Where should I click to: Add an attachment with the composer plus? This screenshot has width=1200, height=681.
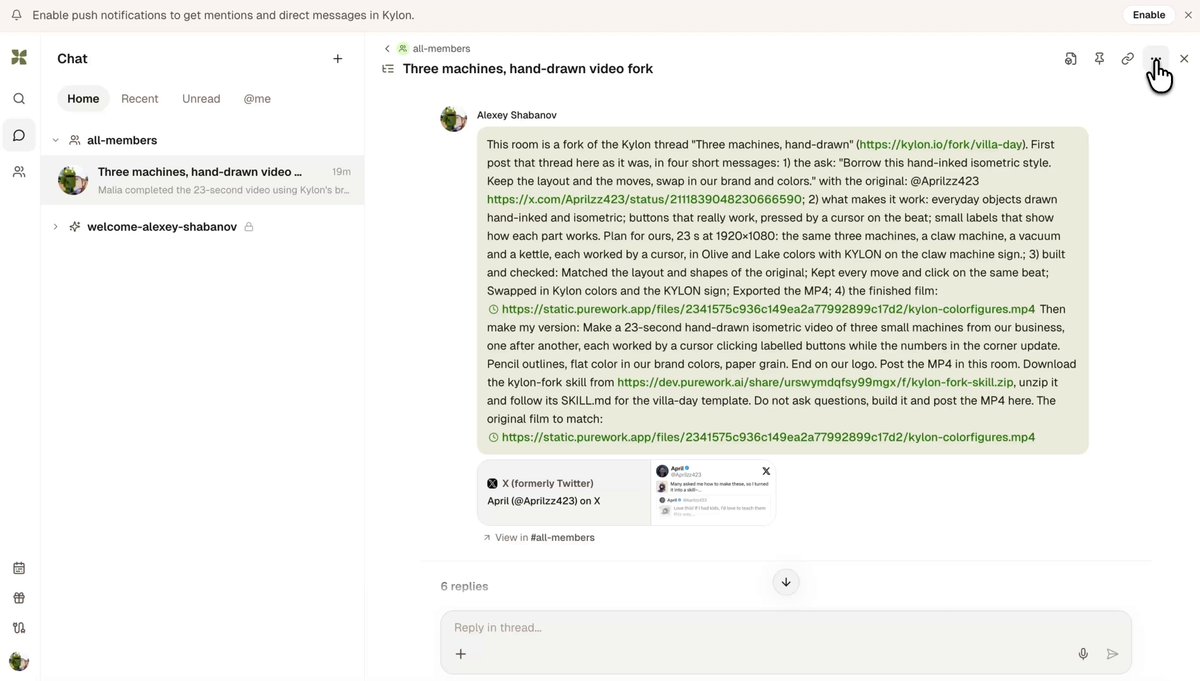click(x=461, y=654)
